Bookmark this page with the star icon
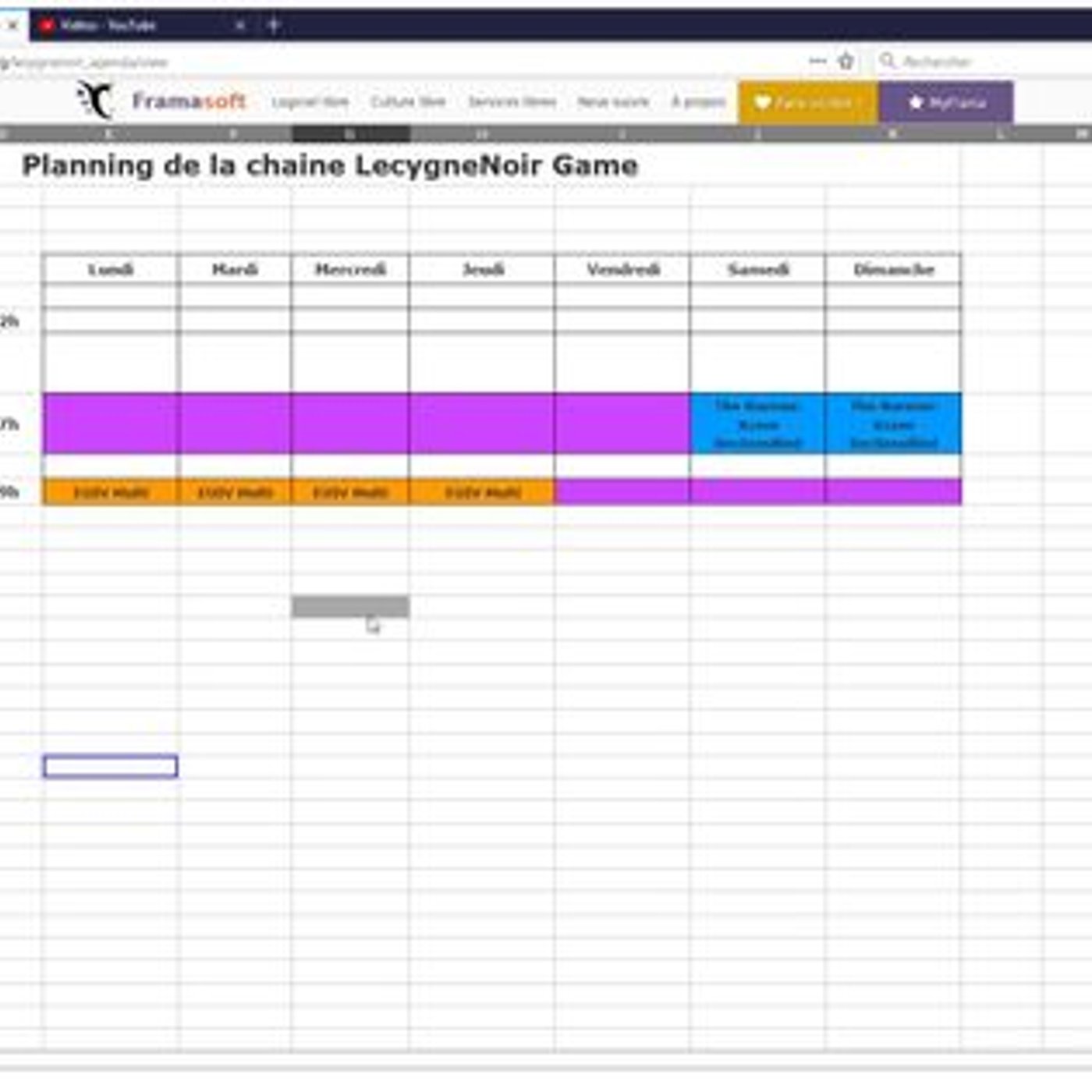Viewport: 1092px width, 1092px height. tap(846, 61)
